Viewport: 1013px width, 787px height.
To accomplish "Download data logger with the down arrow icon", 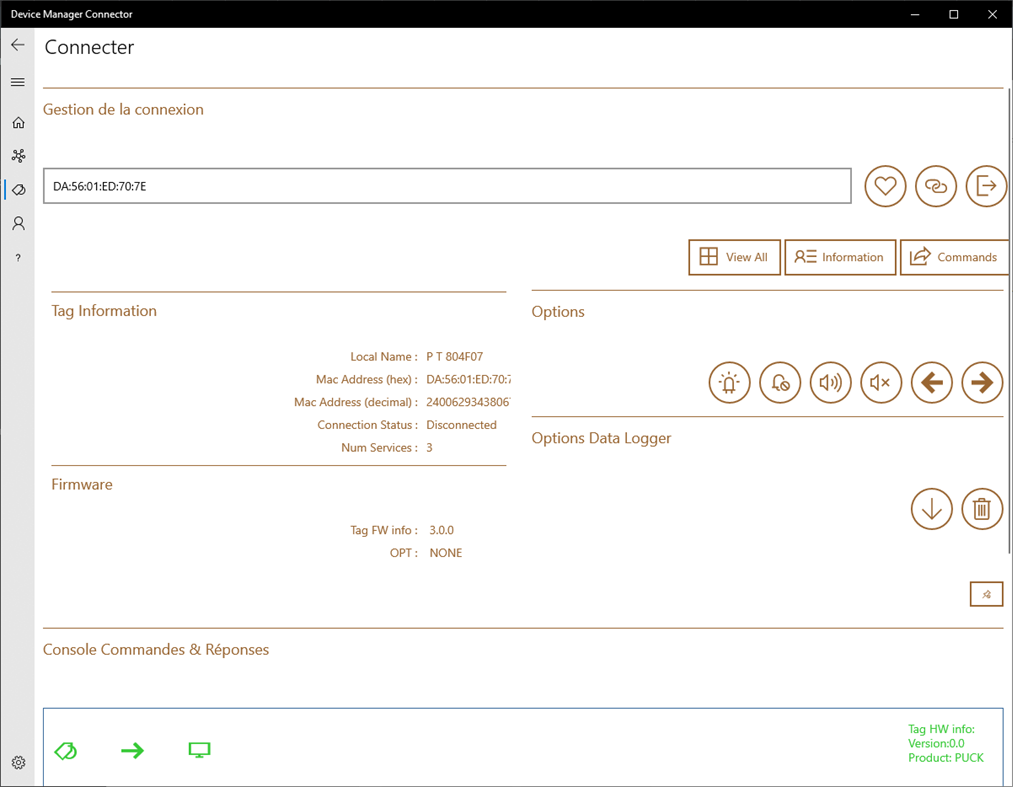I will click(x=931, y=509).
